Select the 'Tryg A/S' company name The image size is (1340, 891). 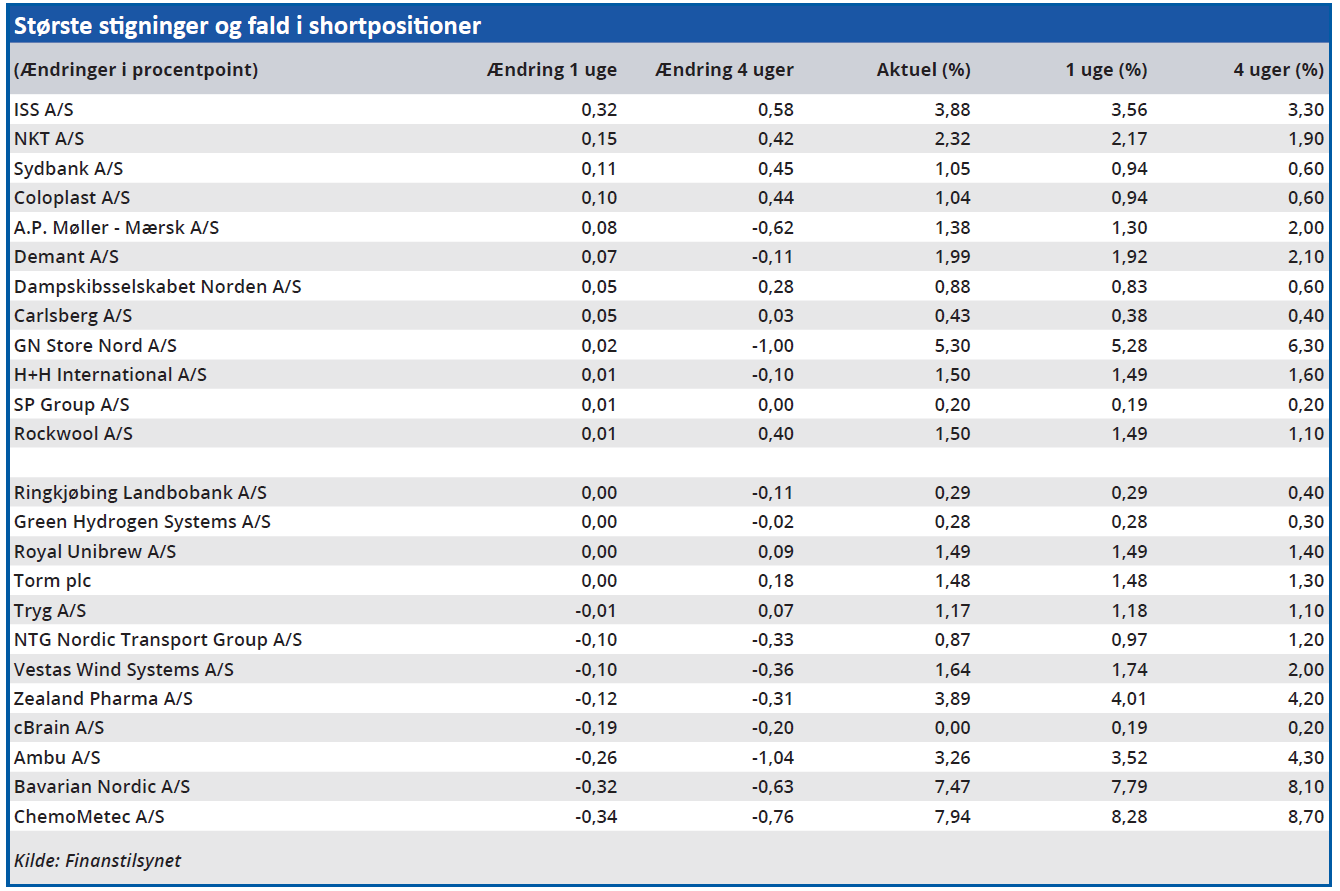click(x=50, y=611)
